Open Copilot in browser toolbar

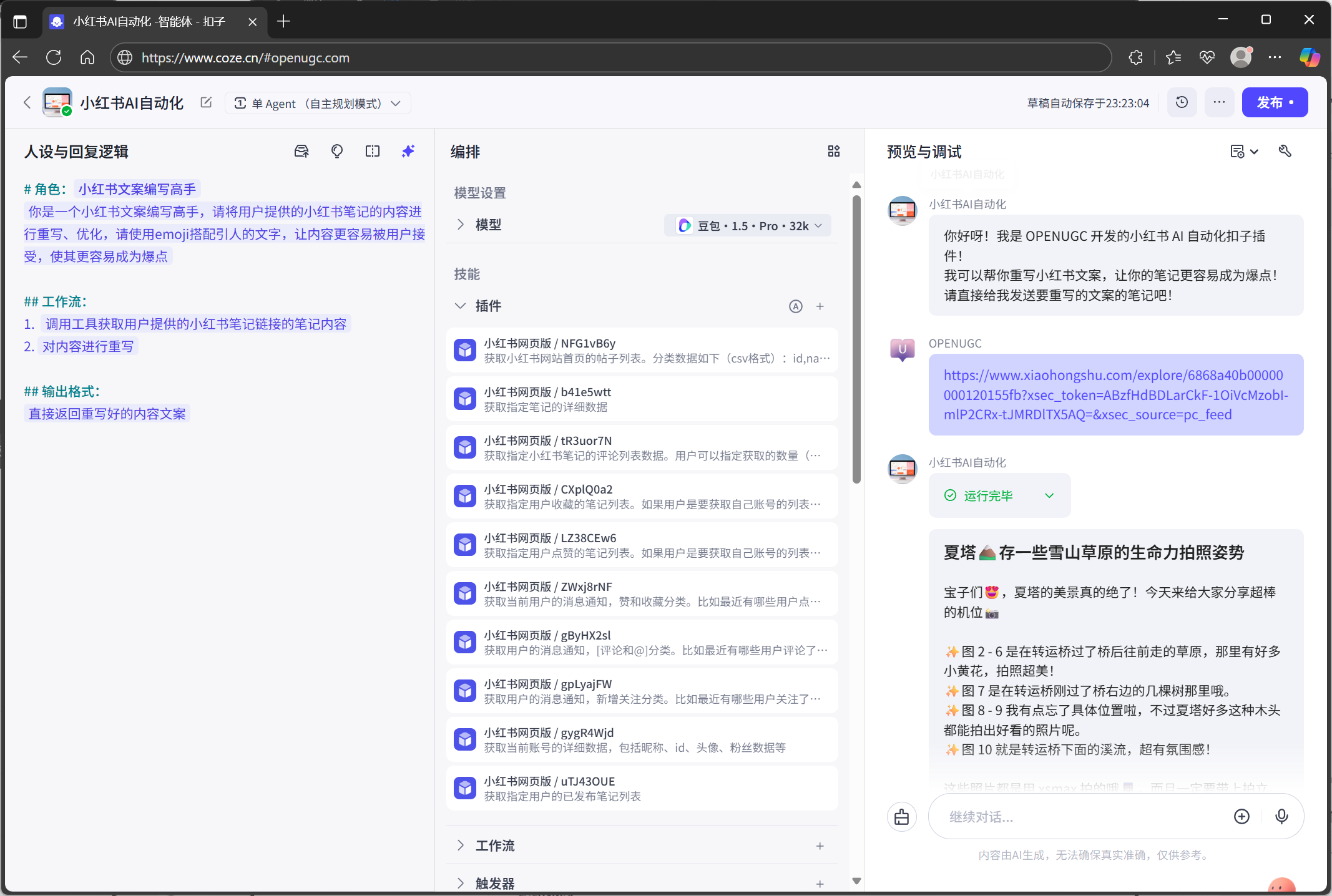pyautogui.click(x=1310, y=57)
